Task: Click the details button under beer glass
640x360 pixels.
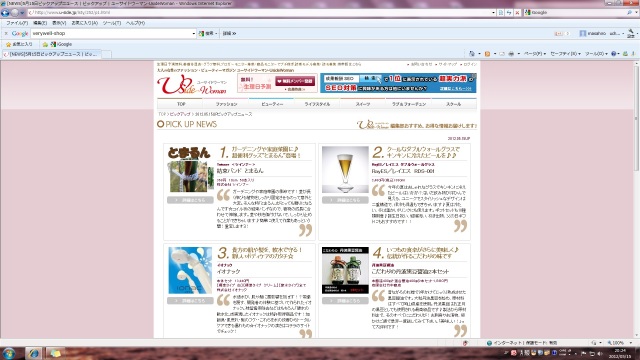Action: pos(345,200)
